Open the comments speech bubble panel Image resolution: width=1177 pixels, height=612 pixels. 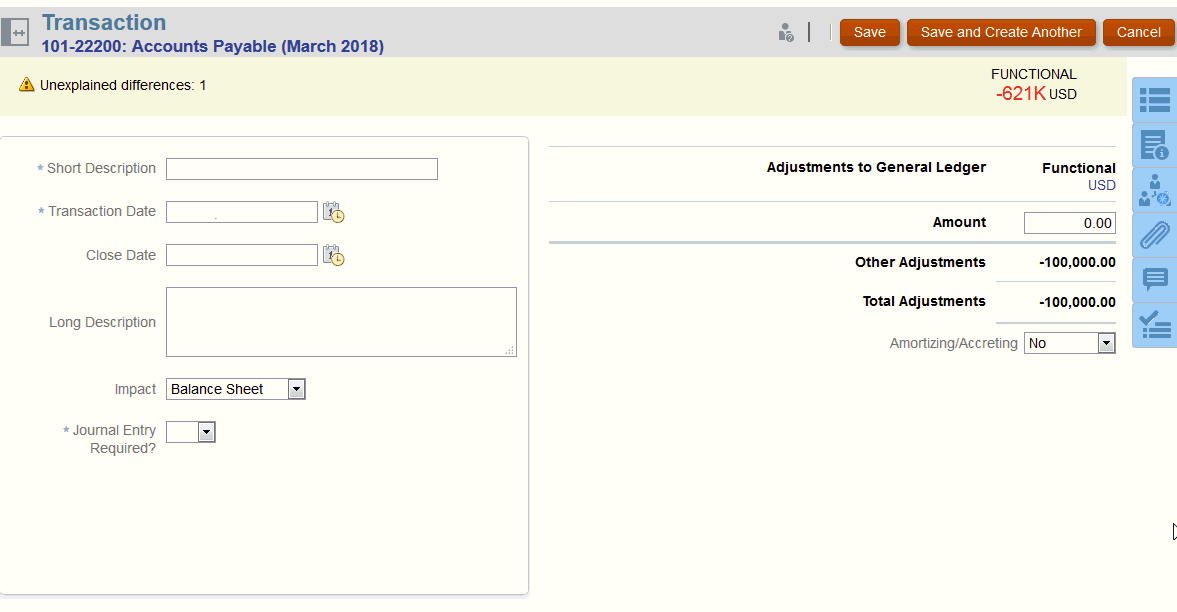coord(1155,279)
